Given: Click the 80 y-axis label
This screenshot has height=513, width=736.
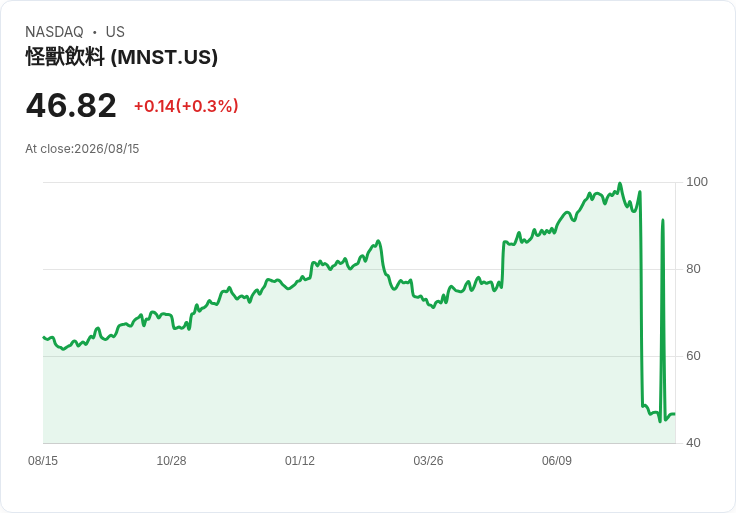Looking at the screenshot, I should coord(693,269).
